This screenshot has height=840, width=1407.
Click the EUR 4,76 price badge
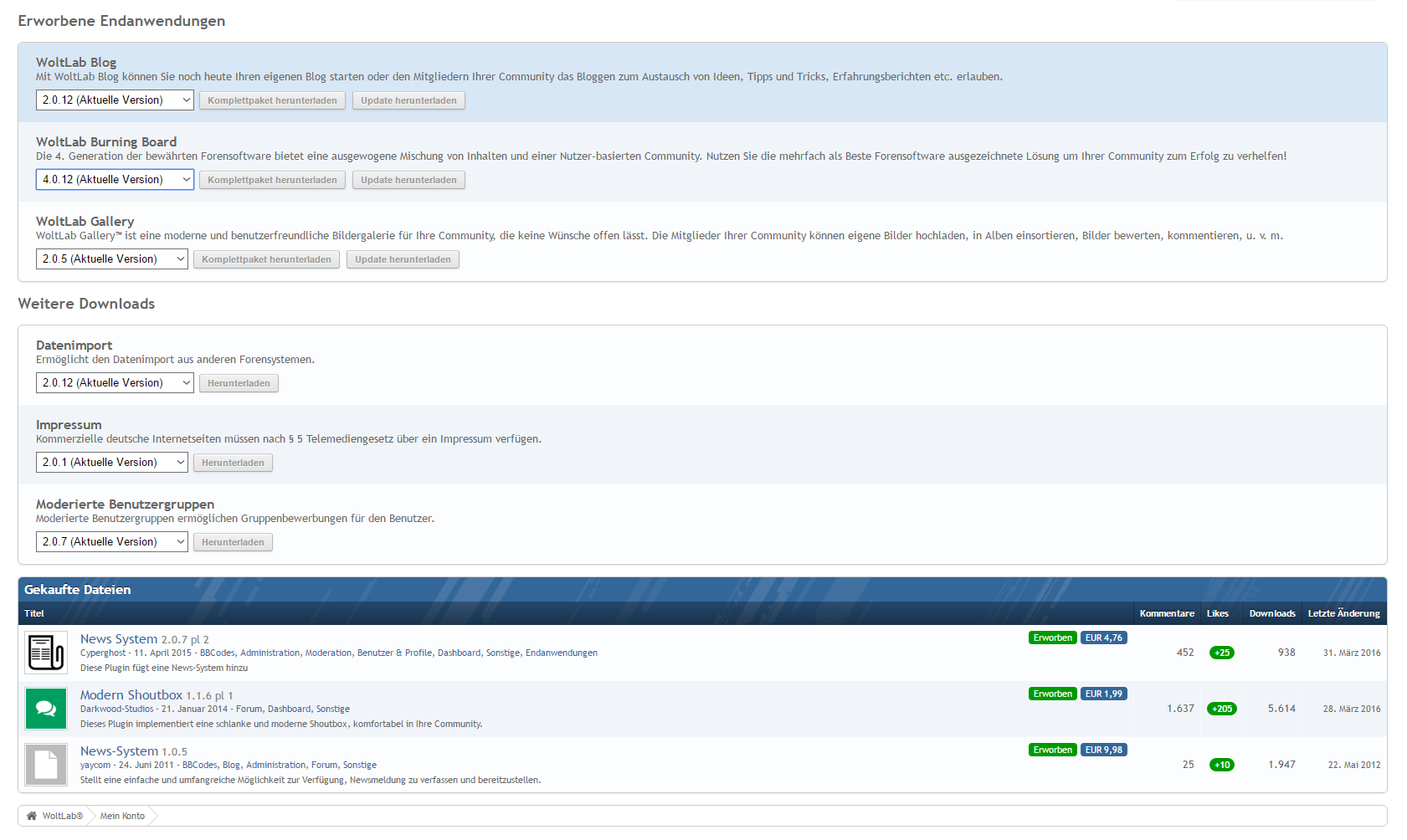1103,638
